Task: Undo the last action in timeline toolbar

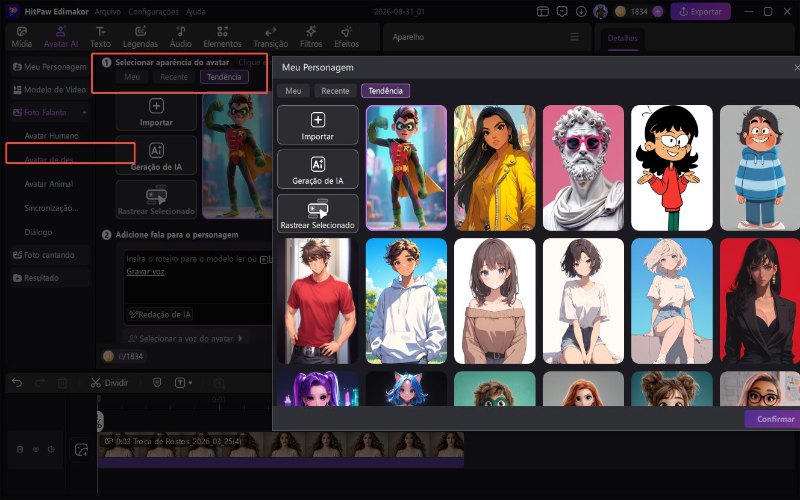Action: (x=17, y=383)
